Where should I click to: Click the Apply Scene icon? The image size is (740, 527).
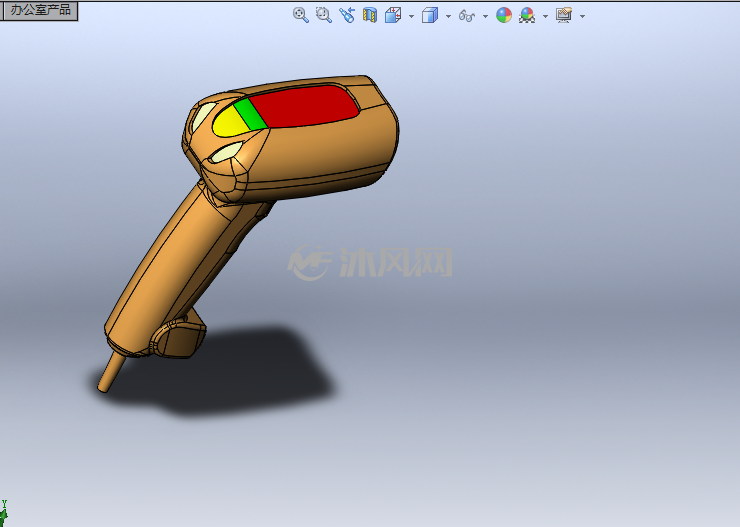[527, 15]
